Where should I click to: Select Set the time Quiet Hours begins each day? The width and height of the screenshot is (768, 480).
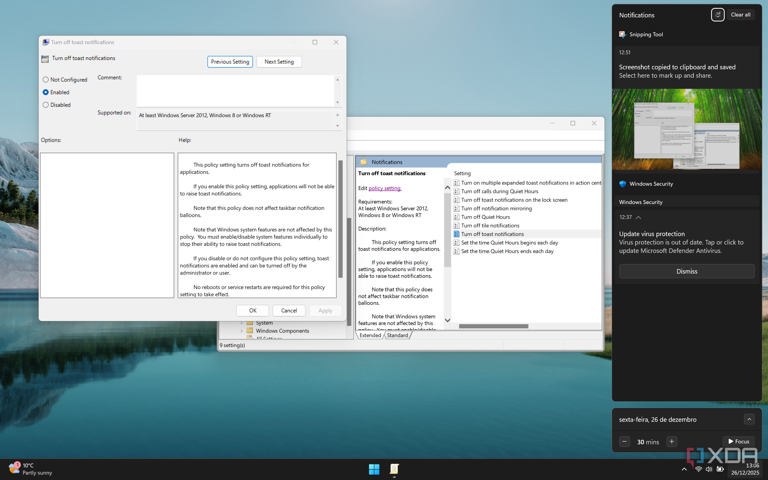[x=509, y=242]
